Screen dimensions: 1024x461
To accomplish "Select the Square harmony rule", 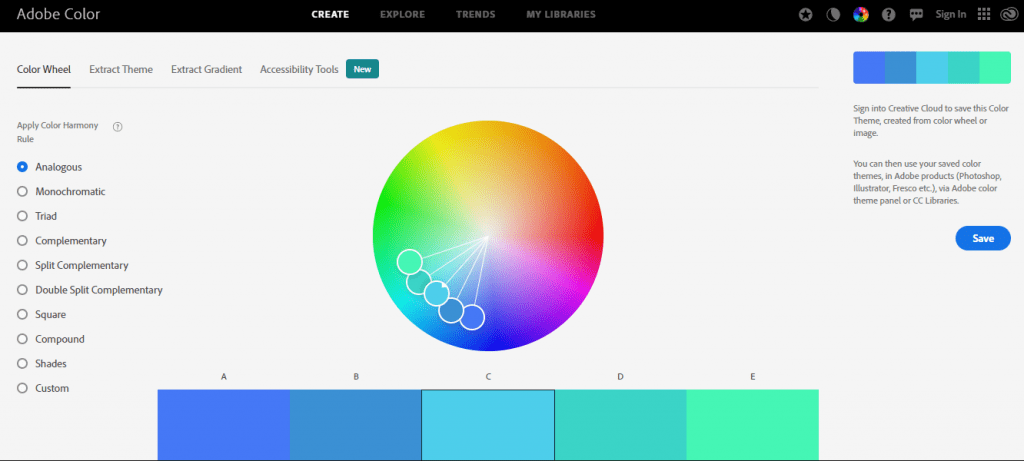I will coord(42,314).
